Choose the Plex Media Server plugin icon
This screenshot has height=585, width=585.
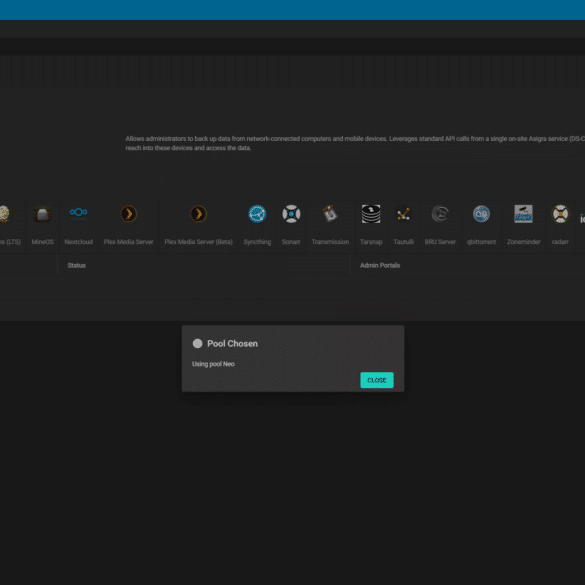point(128,214)
